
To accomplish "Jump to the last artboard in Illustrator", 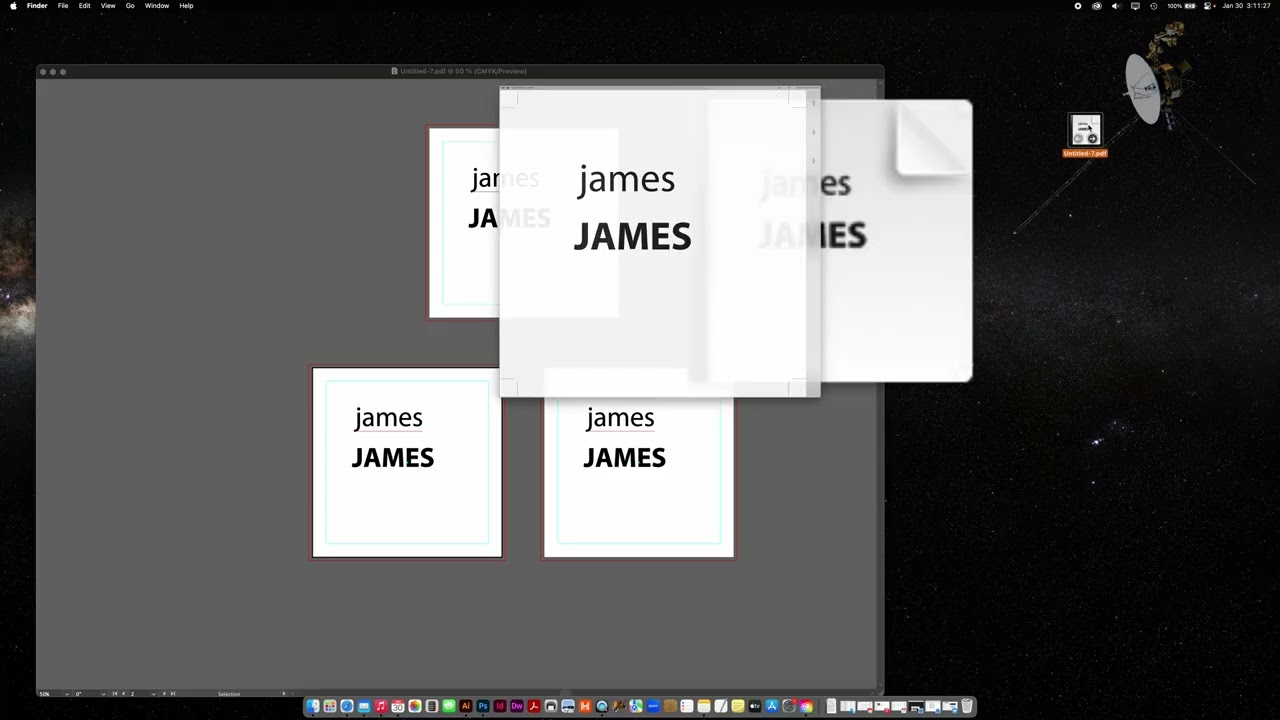I will click(x=173, y=693).
